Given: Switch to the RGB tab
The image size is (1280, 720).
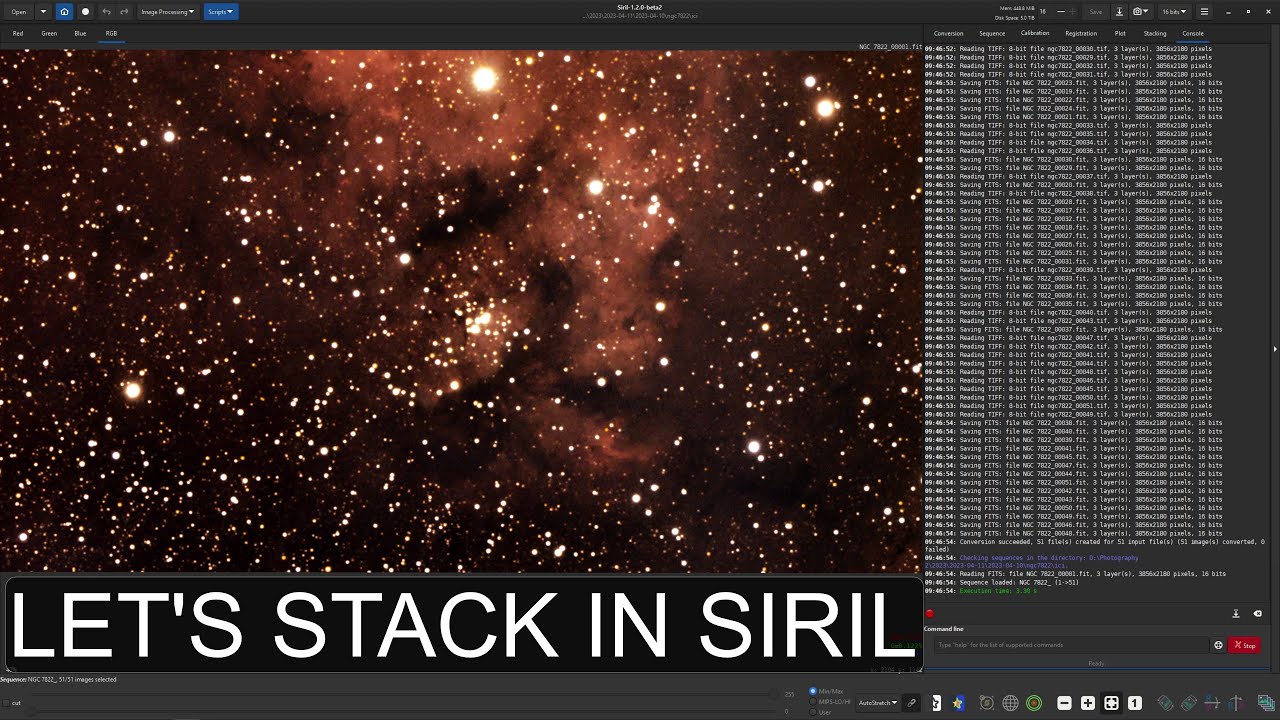Looking at the screenshot, I should click(x=111, y=33).
